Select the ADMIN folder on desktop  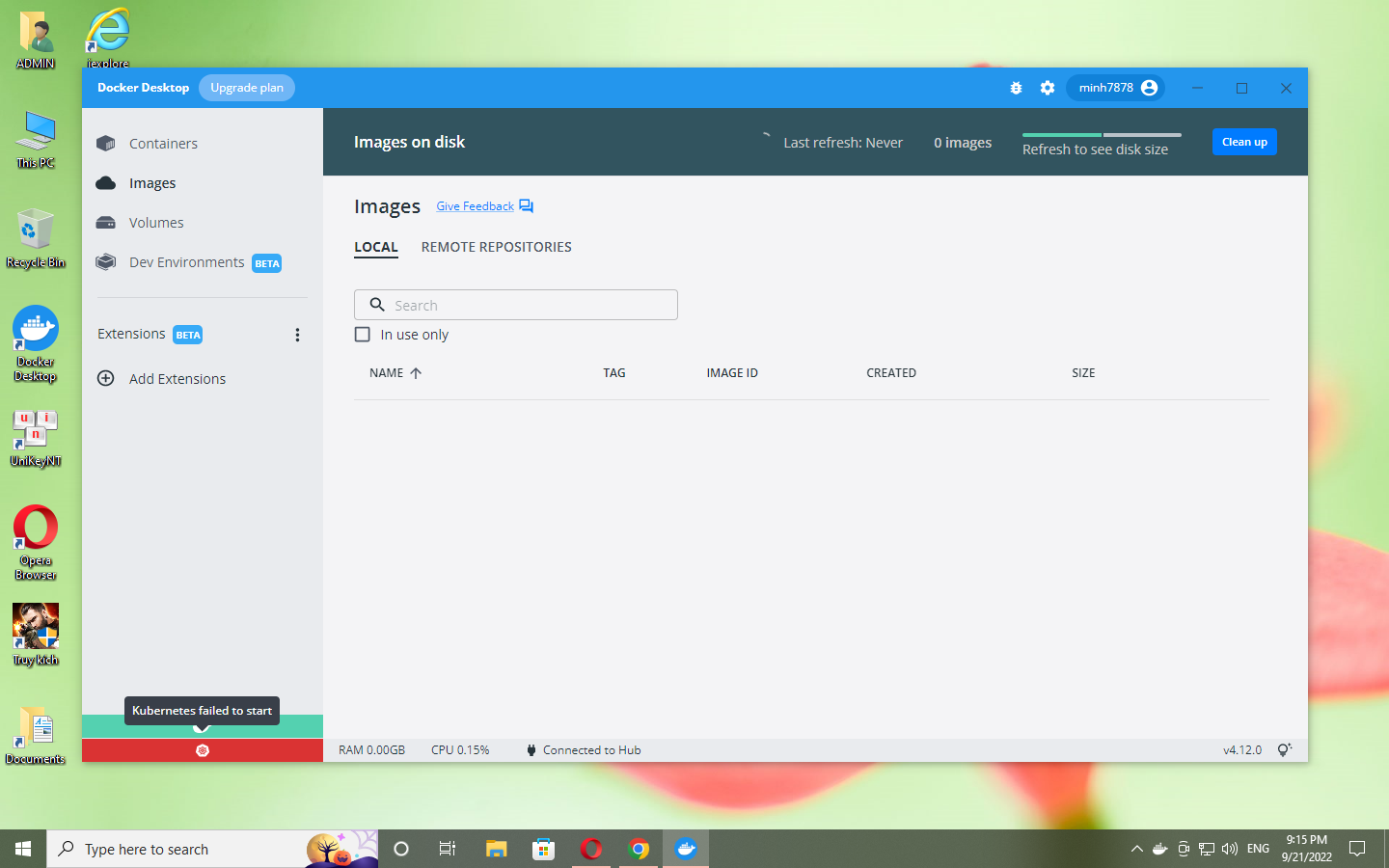(36, 41)
